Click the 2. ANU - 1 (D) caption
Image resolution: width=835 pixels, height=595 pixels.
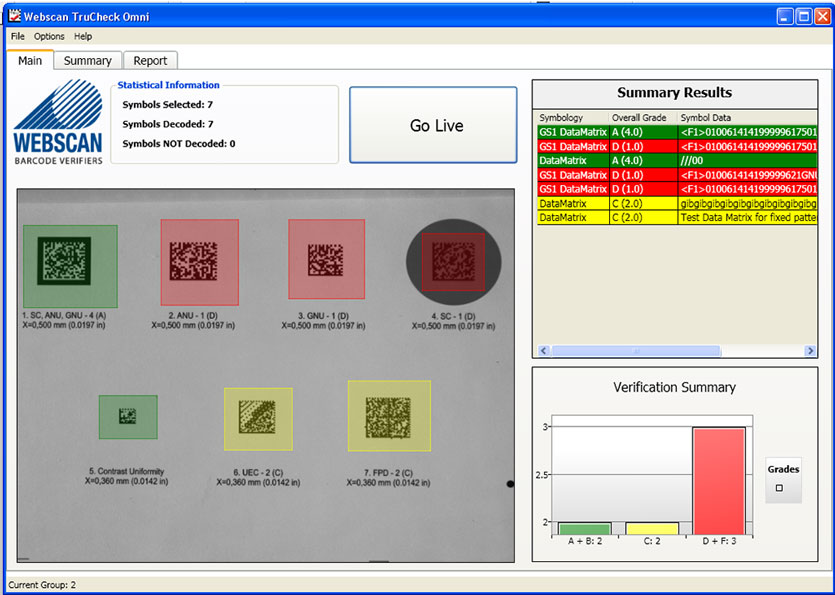[193, 316]
